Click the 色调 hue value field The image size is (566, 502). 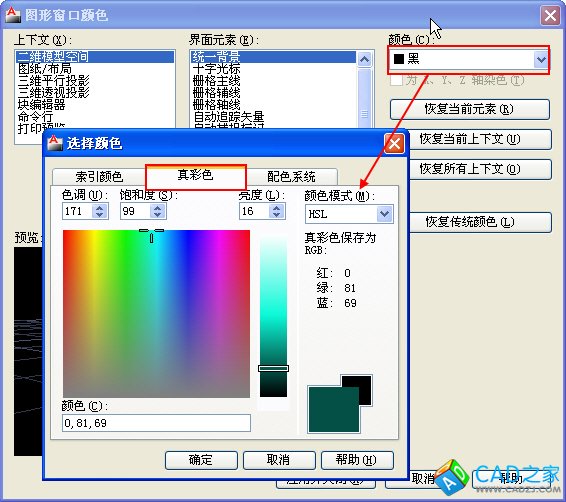click(77, 211)
